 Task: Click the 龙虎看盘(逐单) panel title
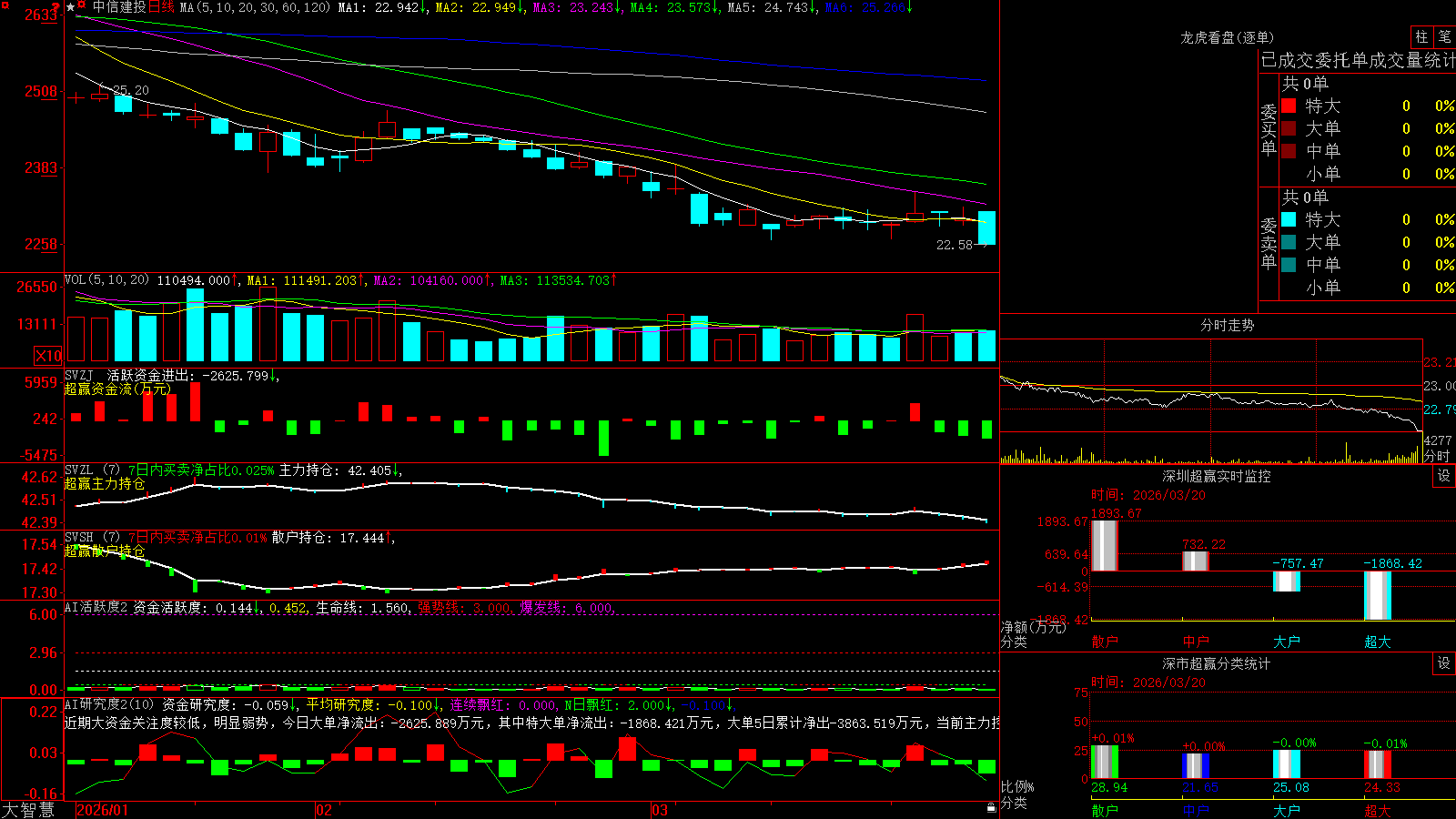coord(1227,37)
